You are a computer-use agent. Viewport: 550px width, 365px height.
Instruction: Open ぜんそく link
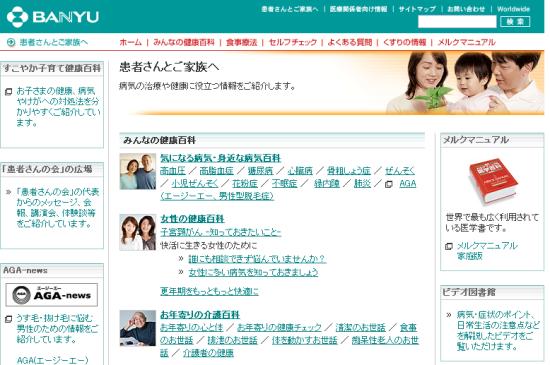pyautogui.click(x=400, y=171)
